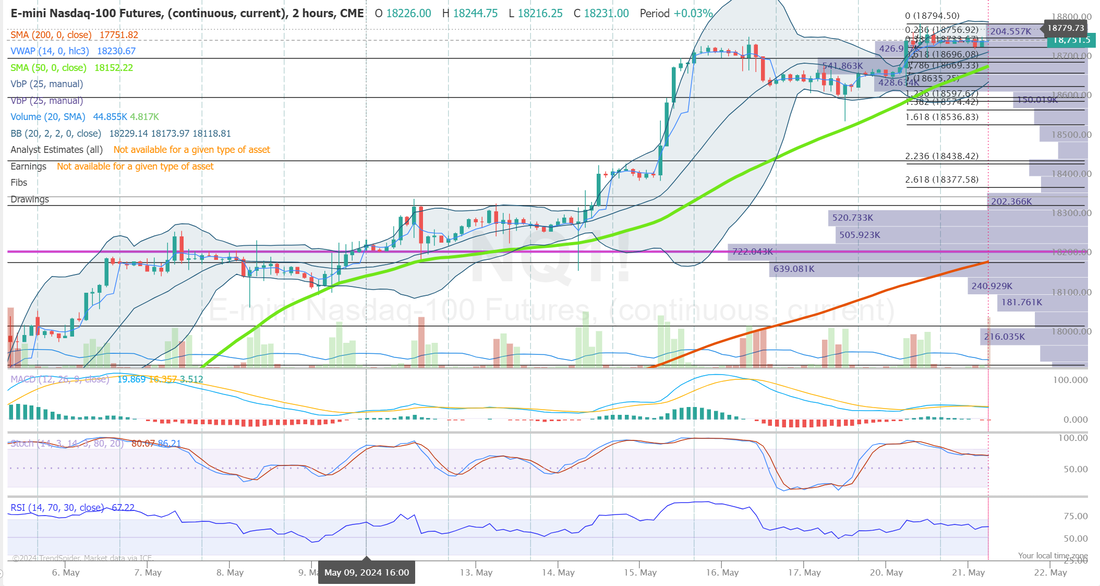
Task: Click the 181.761K volume profile label
Action: click(1021, 302)
